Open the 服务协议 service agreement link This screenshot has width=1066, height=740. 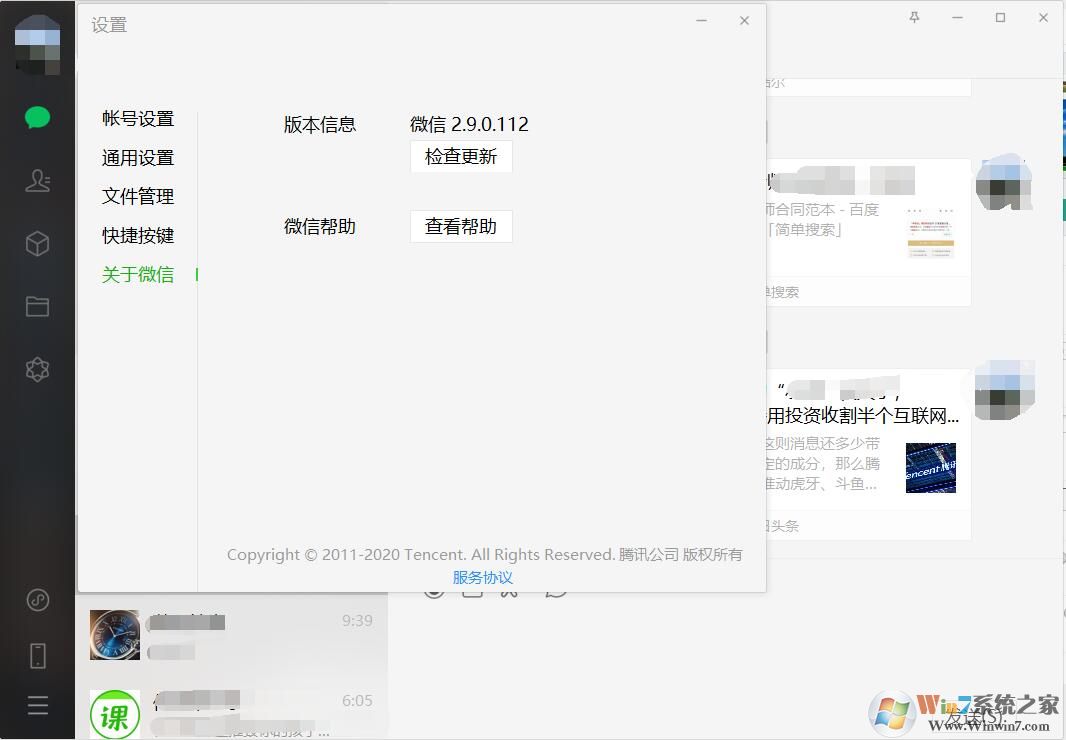coord(483,577)
